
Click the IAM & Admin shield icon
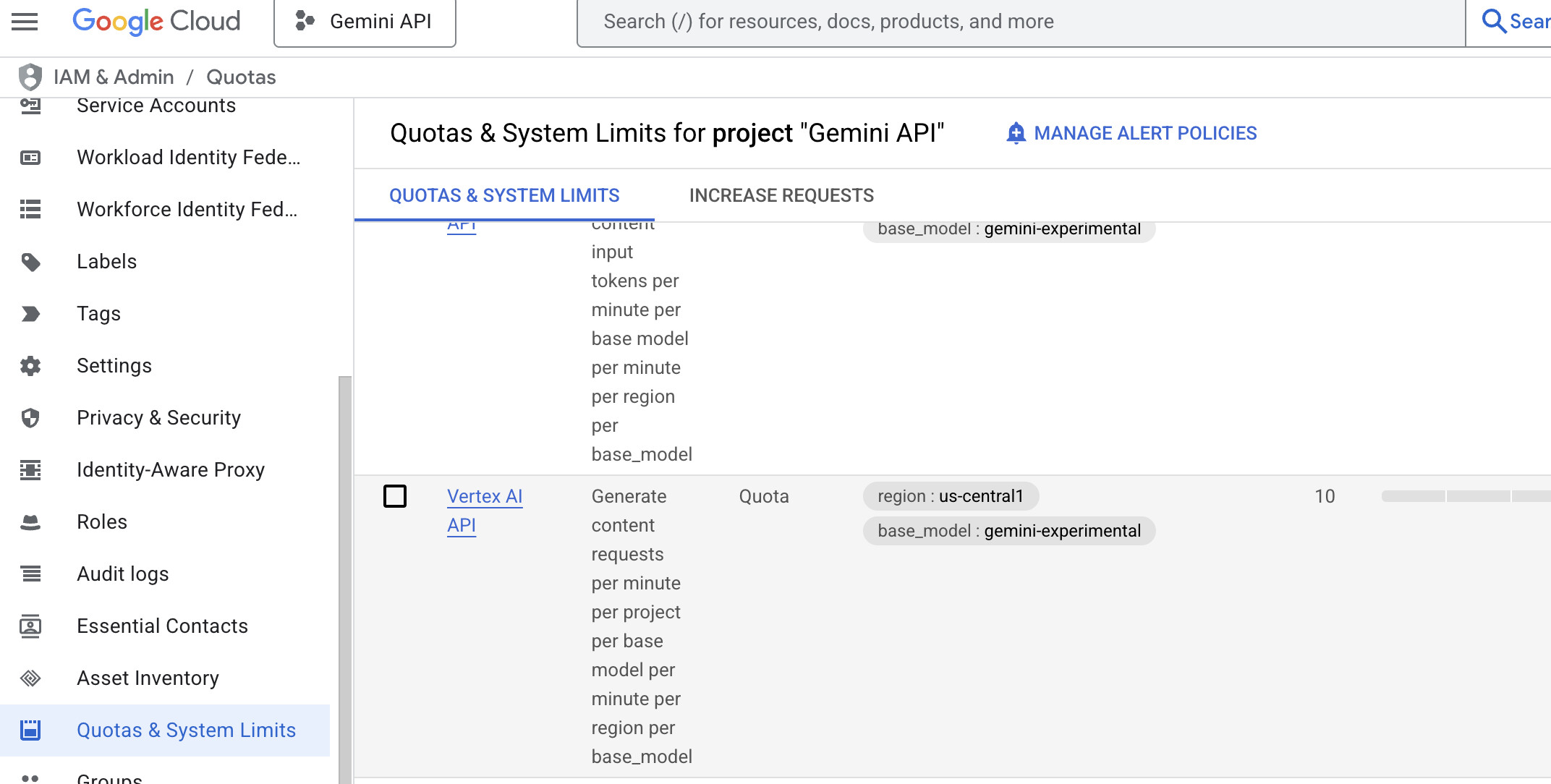[x=30, y=77]
